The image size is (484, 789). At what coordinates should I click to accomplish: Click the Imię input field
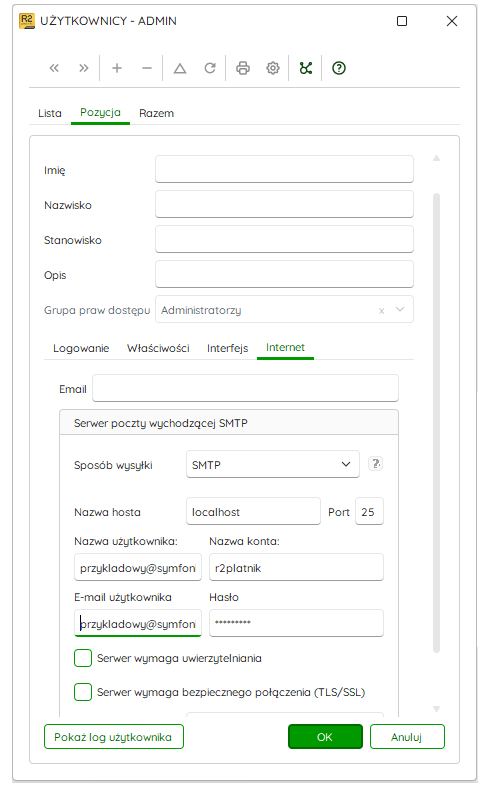(284, 169)
